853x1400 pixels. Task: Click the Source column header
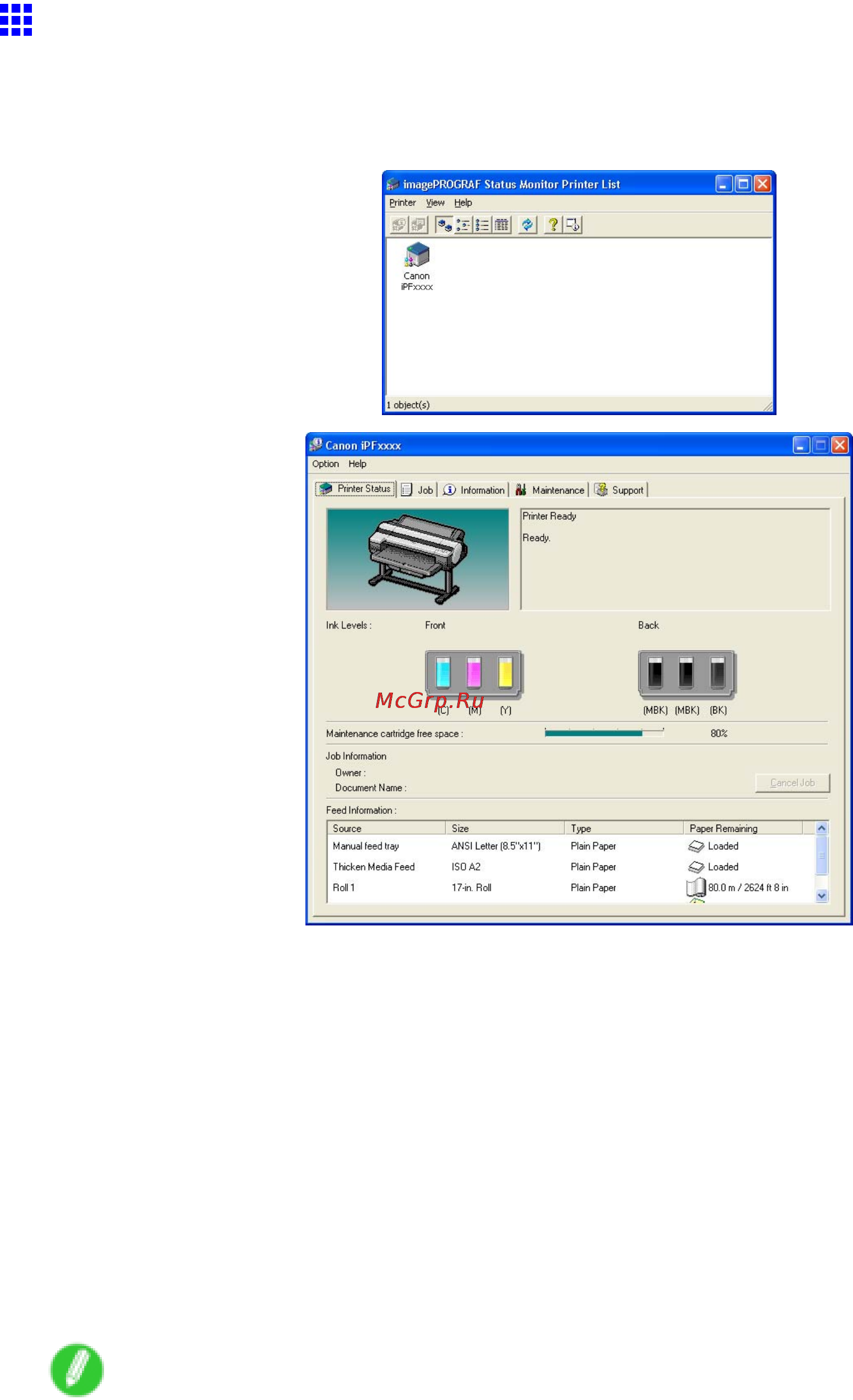click(x=386, y=829)
